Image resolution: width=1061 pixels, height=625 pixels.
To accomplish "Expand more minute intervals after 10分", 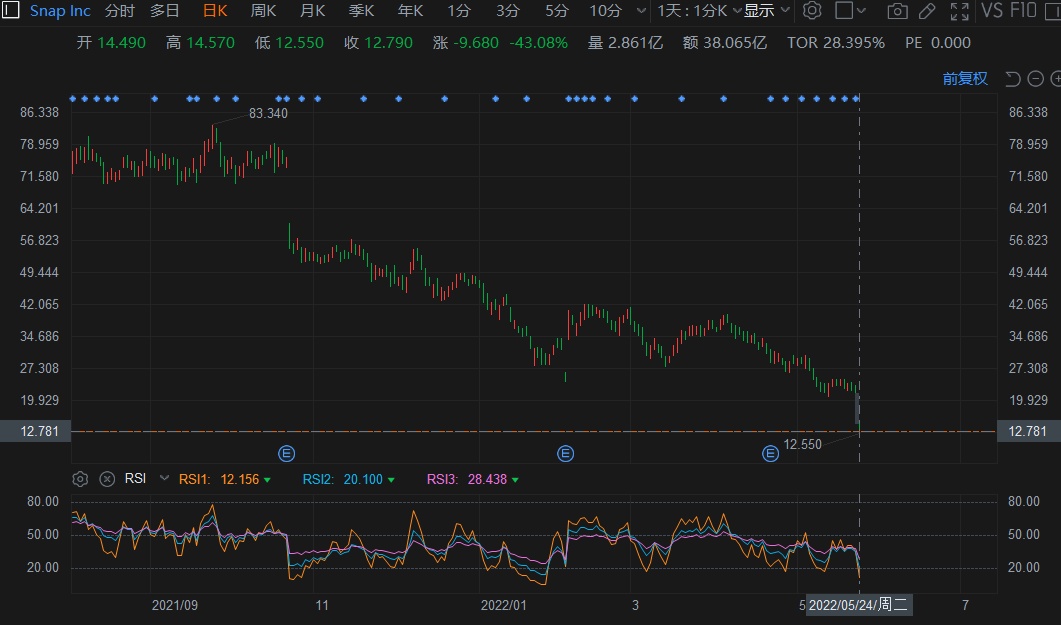I will (x=639, y=11).
